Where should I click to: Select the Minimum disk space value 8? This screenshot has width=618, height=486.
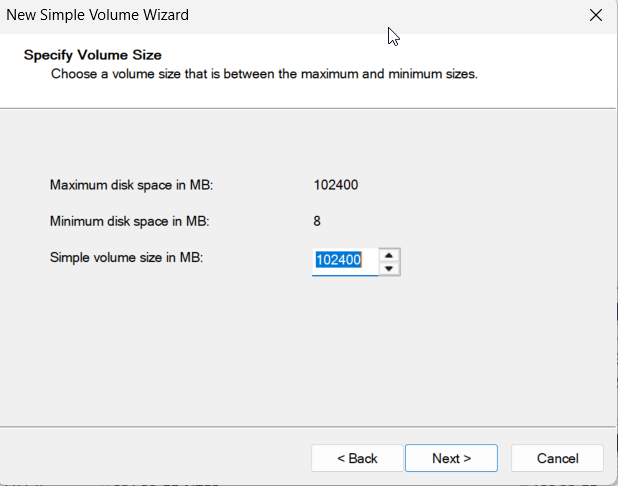[317, 221]
